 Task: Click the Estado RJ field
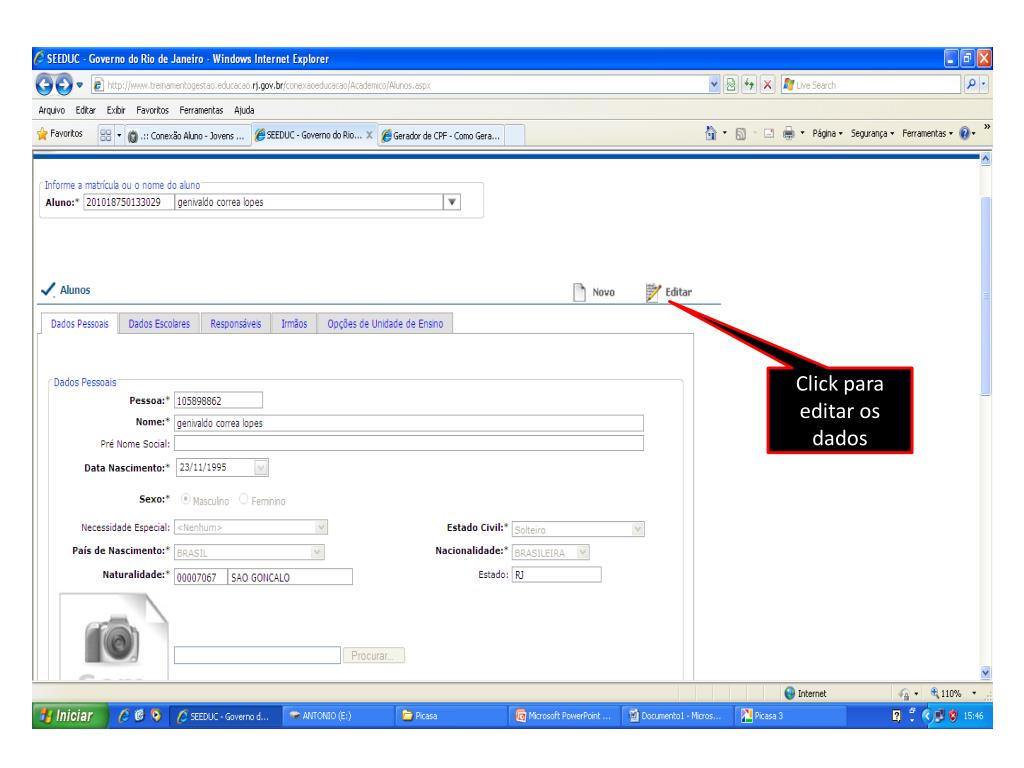[556, 575]
